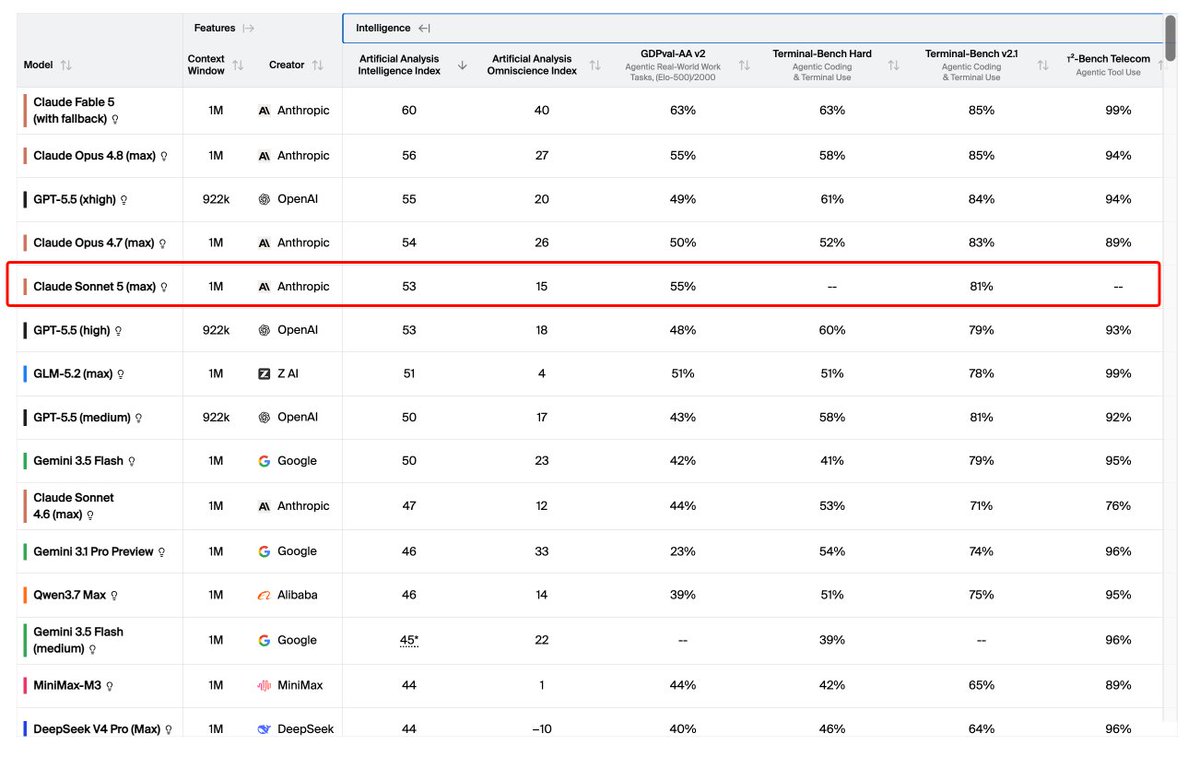1200x757 pixels.
Task: Sort by the Context Window column
Action: (x=238, y=65)
